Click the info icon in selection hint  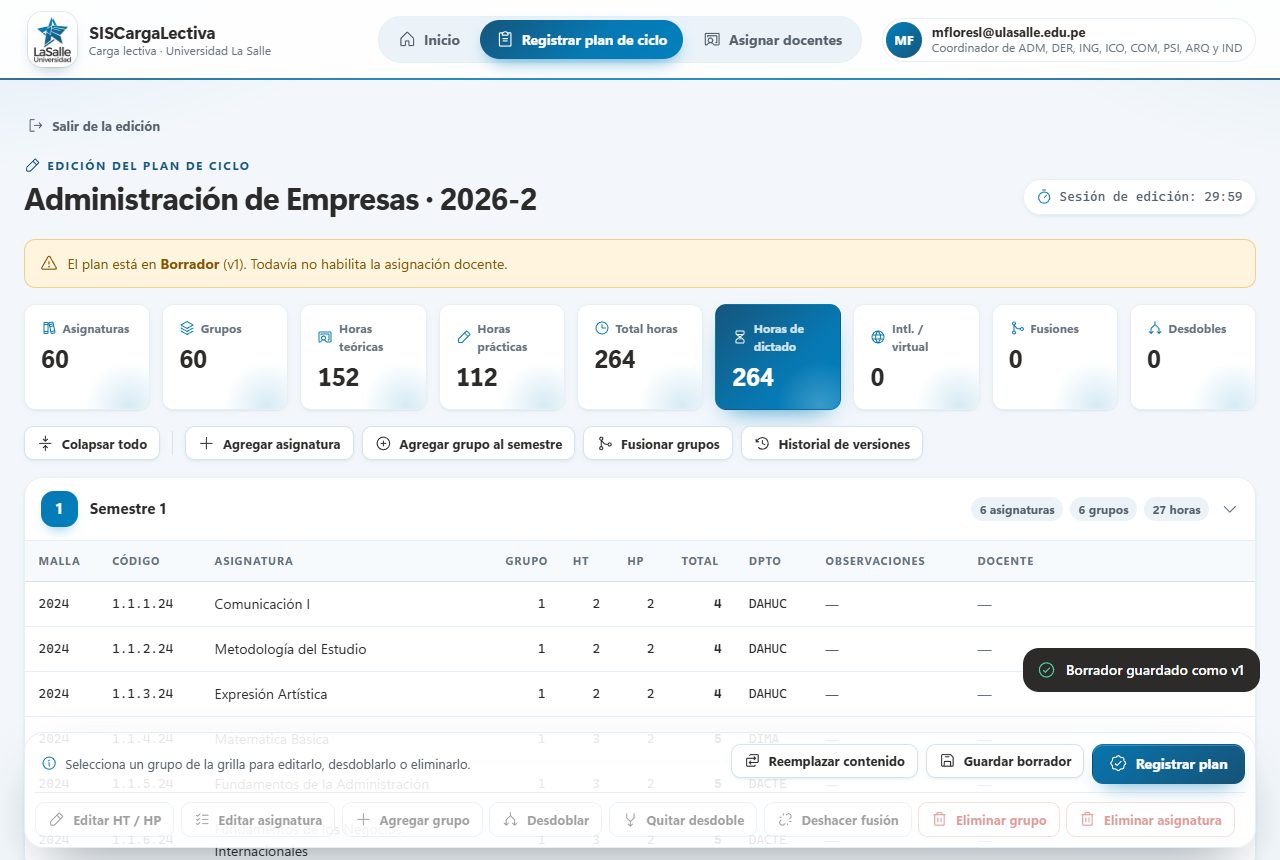[x=49, y=763]
